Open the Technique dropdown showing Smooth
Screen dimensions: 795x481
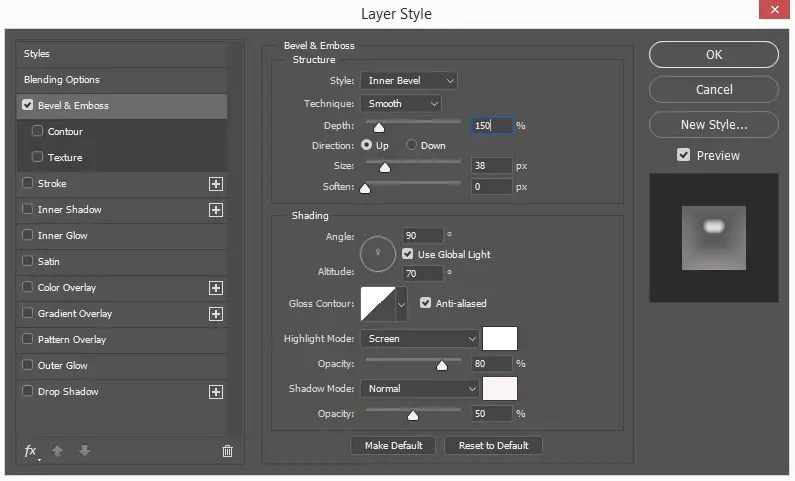point(401,103)
